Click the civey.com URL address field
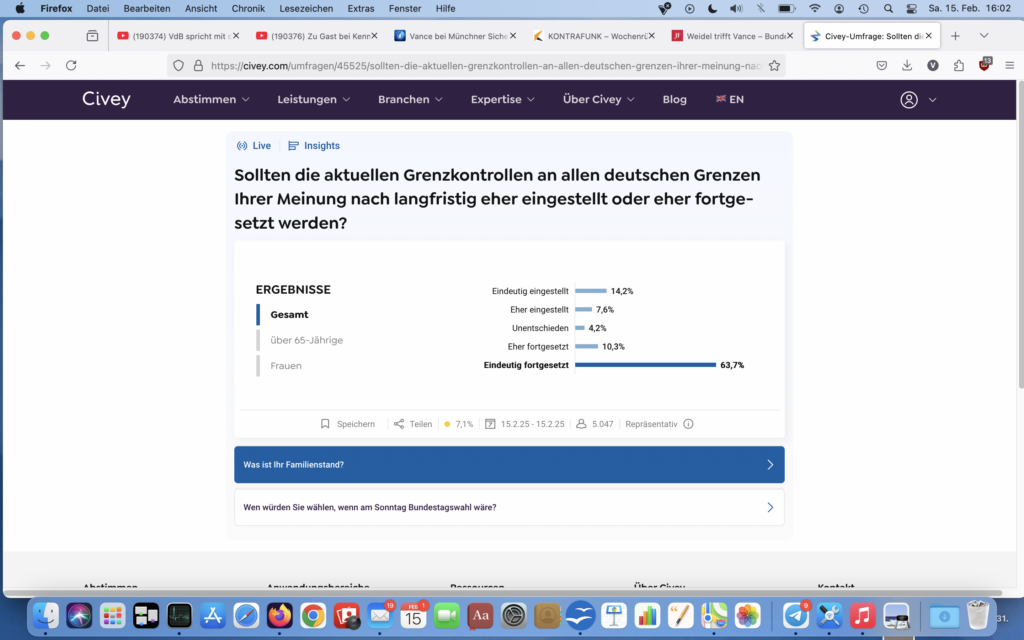Image resolution: width=1024 pixels, height=640 pixels. pyautogui.click(x=480, y=66)
